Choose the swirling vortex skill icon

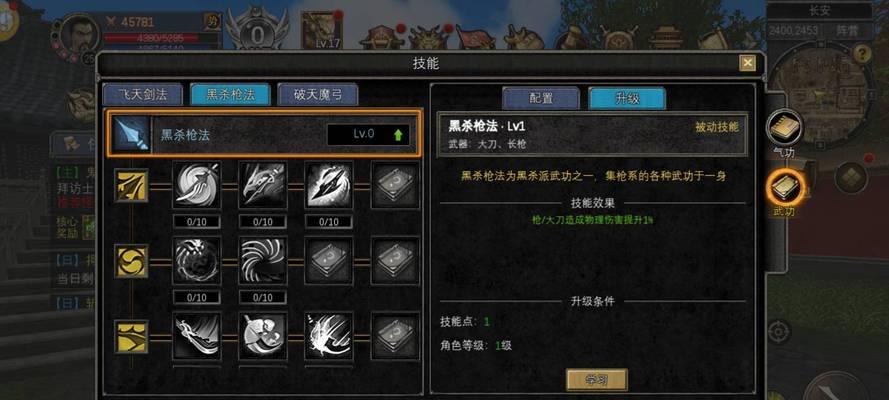(263, 261)
